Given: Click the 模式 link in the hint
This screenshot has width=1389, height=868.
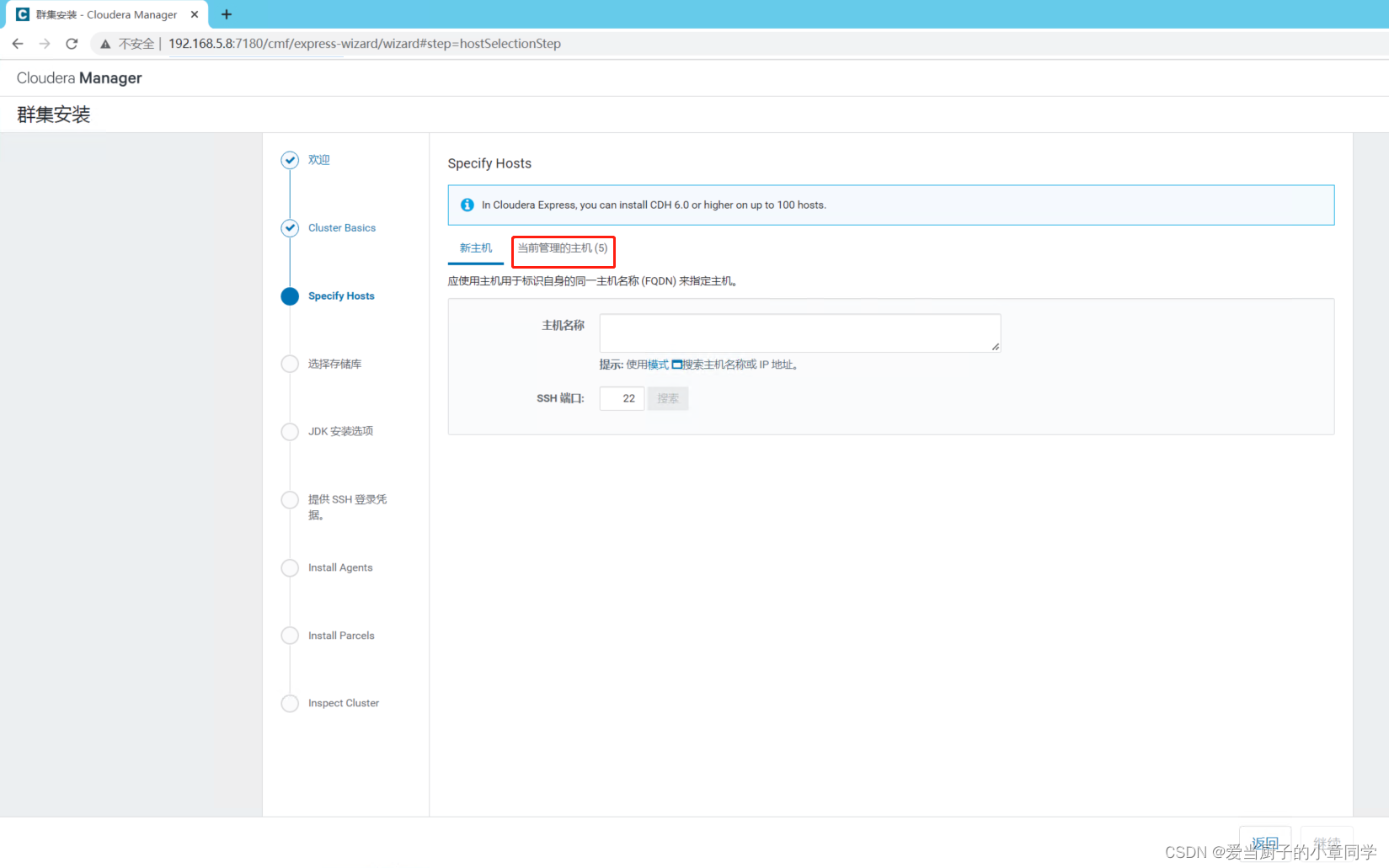Looking at the screenshot, I should [658, 365].
